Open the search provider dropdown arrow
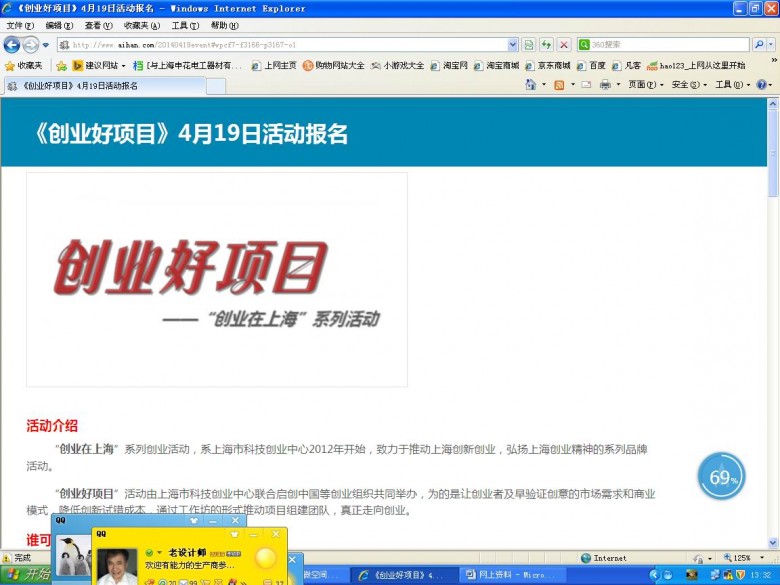The width and height of the screenshot is (780, 585). [771, 45]
